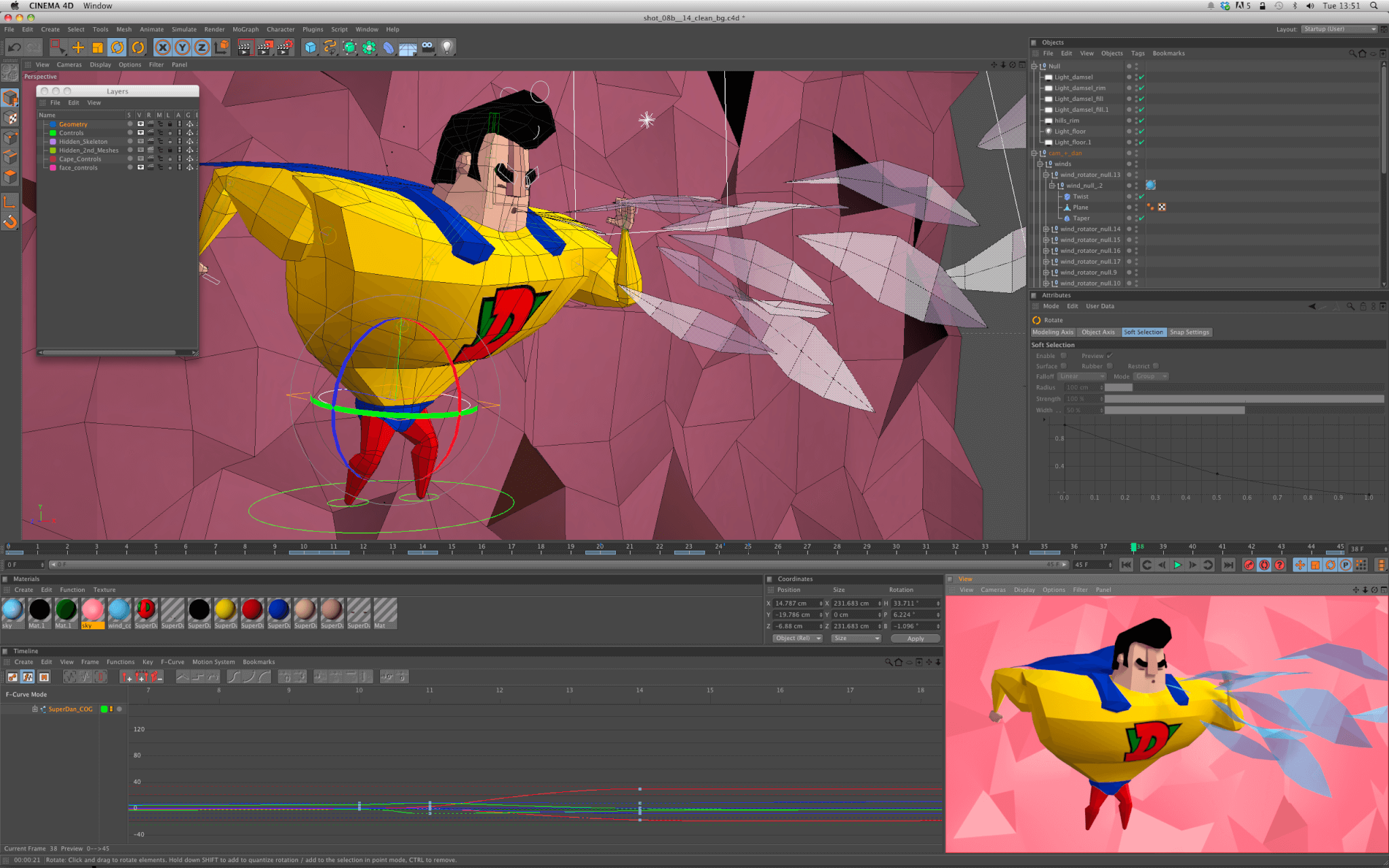
Task: Select the Move tool in top toolbar
Action: pyautogui.click(x=78, y=47)
